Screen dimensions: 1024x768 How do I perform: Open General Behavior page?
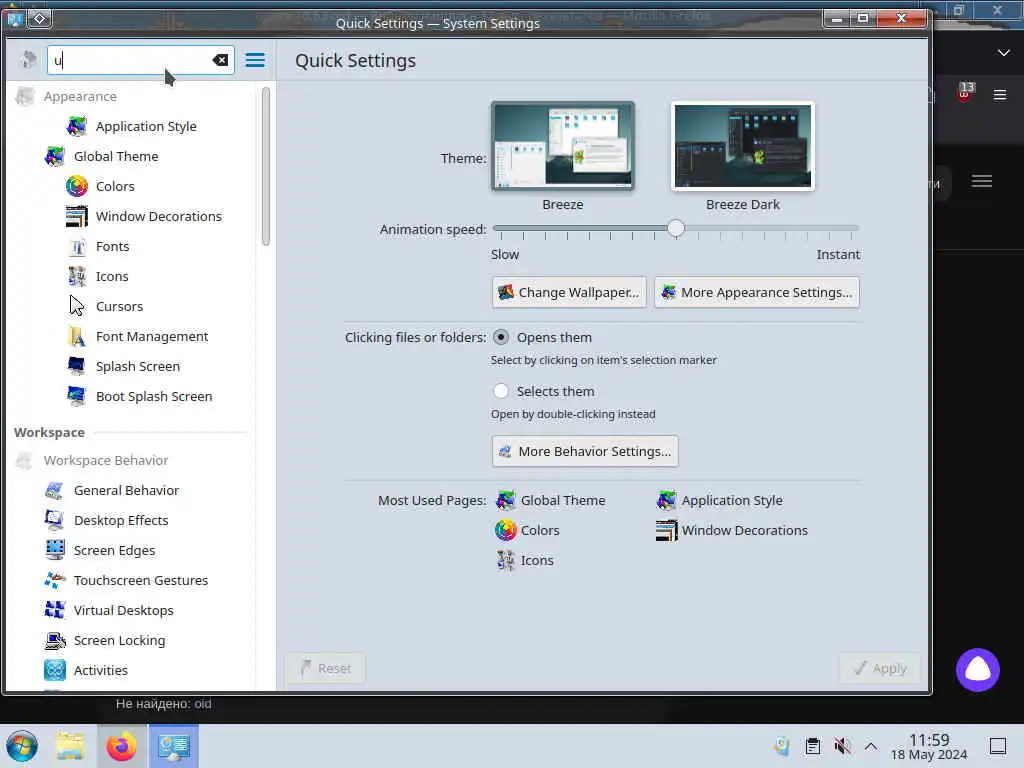(x=131, y=490)
